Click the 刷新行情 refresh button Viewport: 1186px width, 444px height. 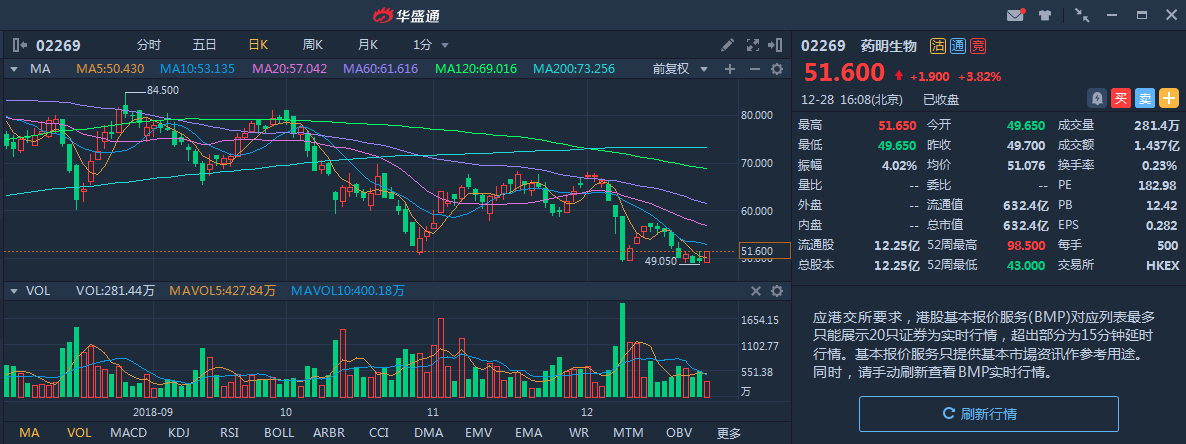click(x=988, y=413)
